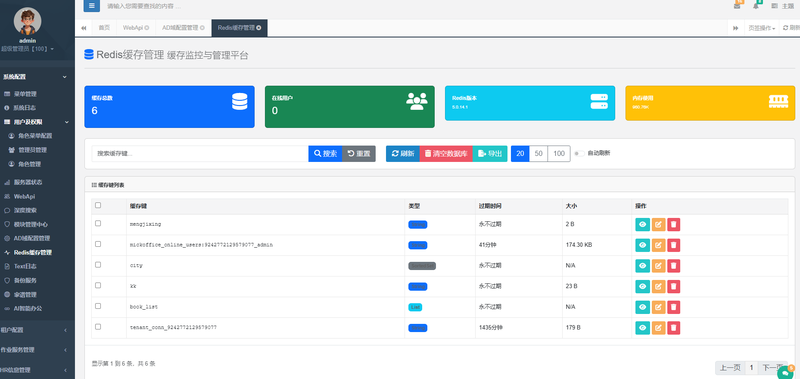This screenshot has height=379, width=800.
Task: Toggle the 自动刷新 auto-refresh switch
Action: pos(580,154)
